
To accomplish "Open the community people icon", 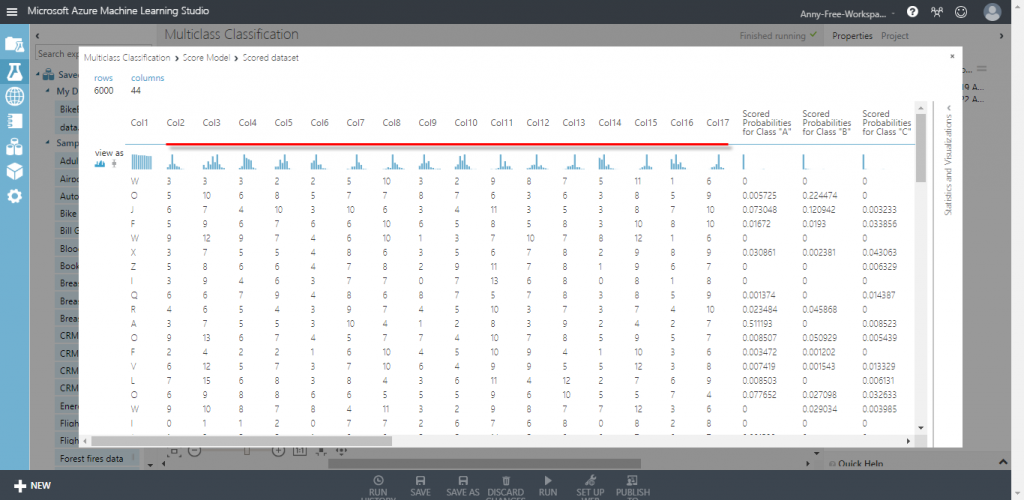I will pyautogui.click(x=937, y=12).
